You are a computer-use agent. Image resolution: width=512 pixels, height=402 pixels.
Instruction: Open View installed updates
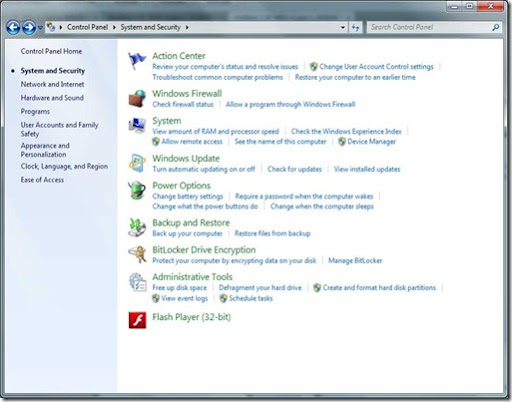367,169
